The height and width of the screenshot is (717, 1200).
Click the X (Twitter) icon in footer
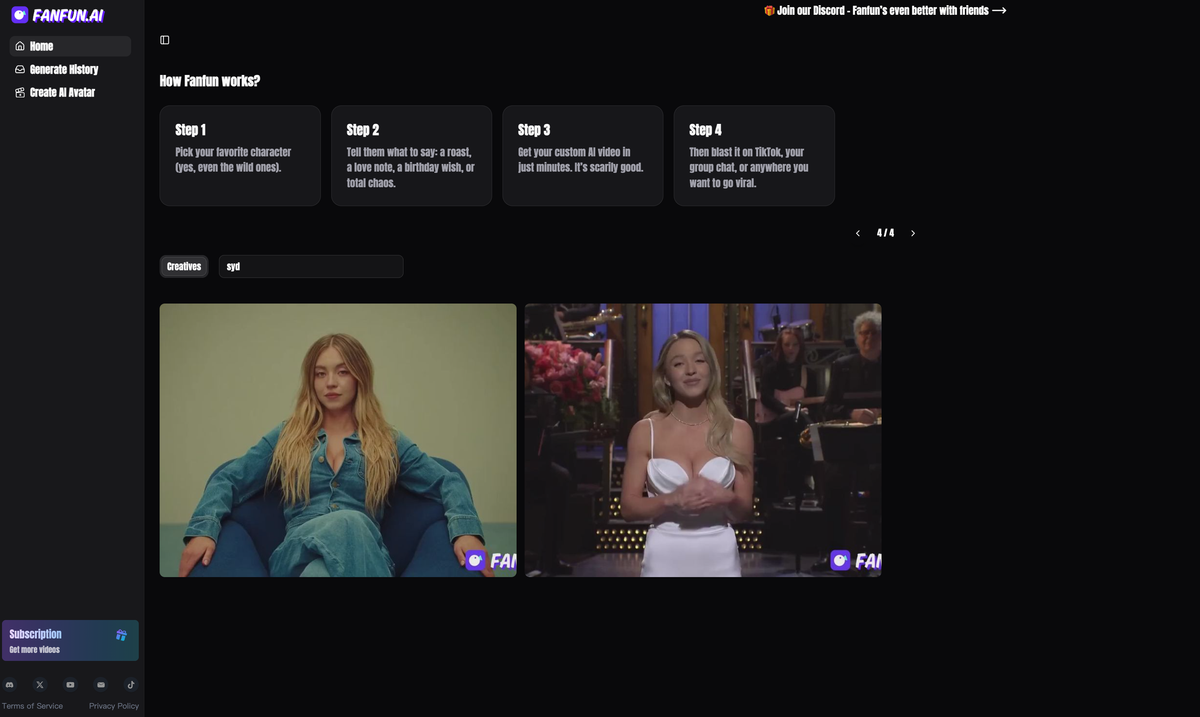point(40,684)
